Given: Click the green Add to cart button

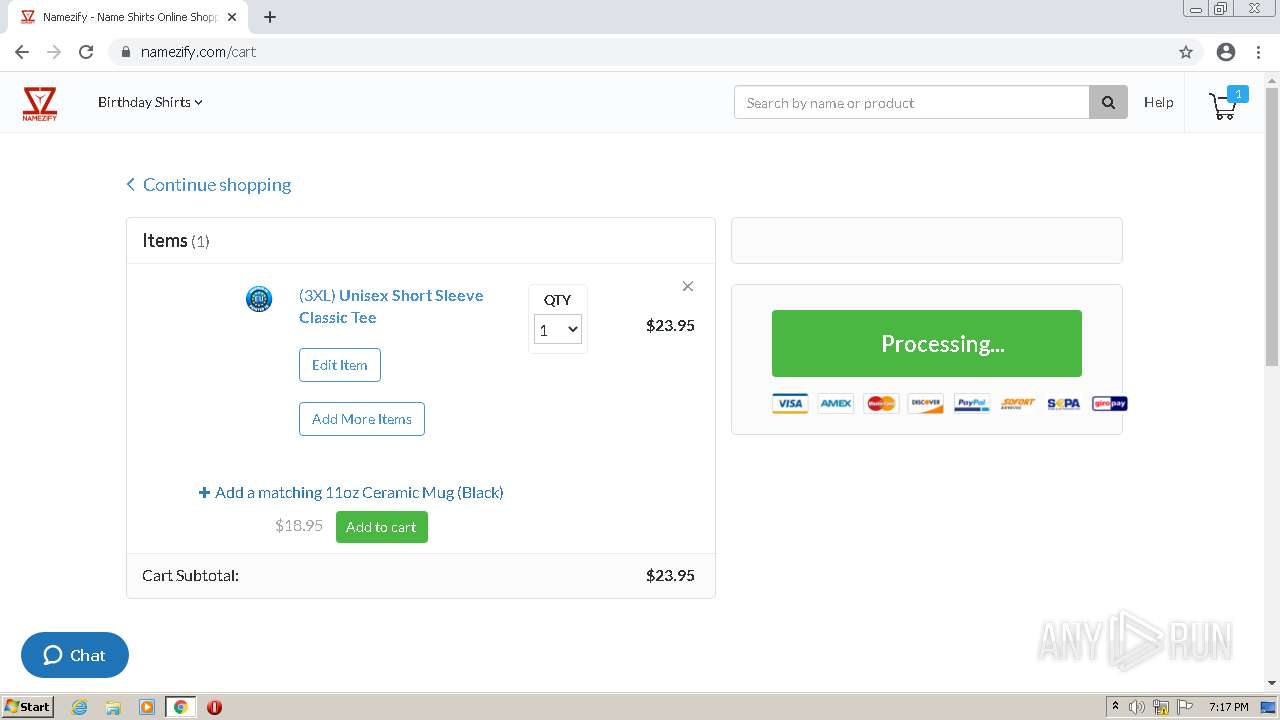Looking at the screenshot, I should (382, 527).
